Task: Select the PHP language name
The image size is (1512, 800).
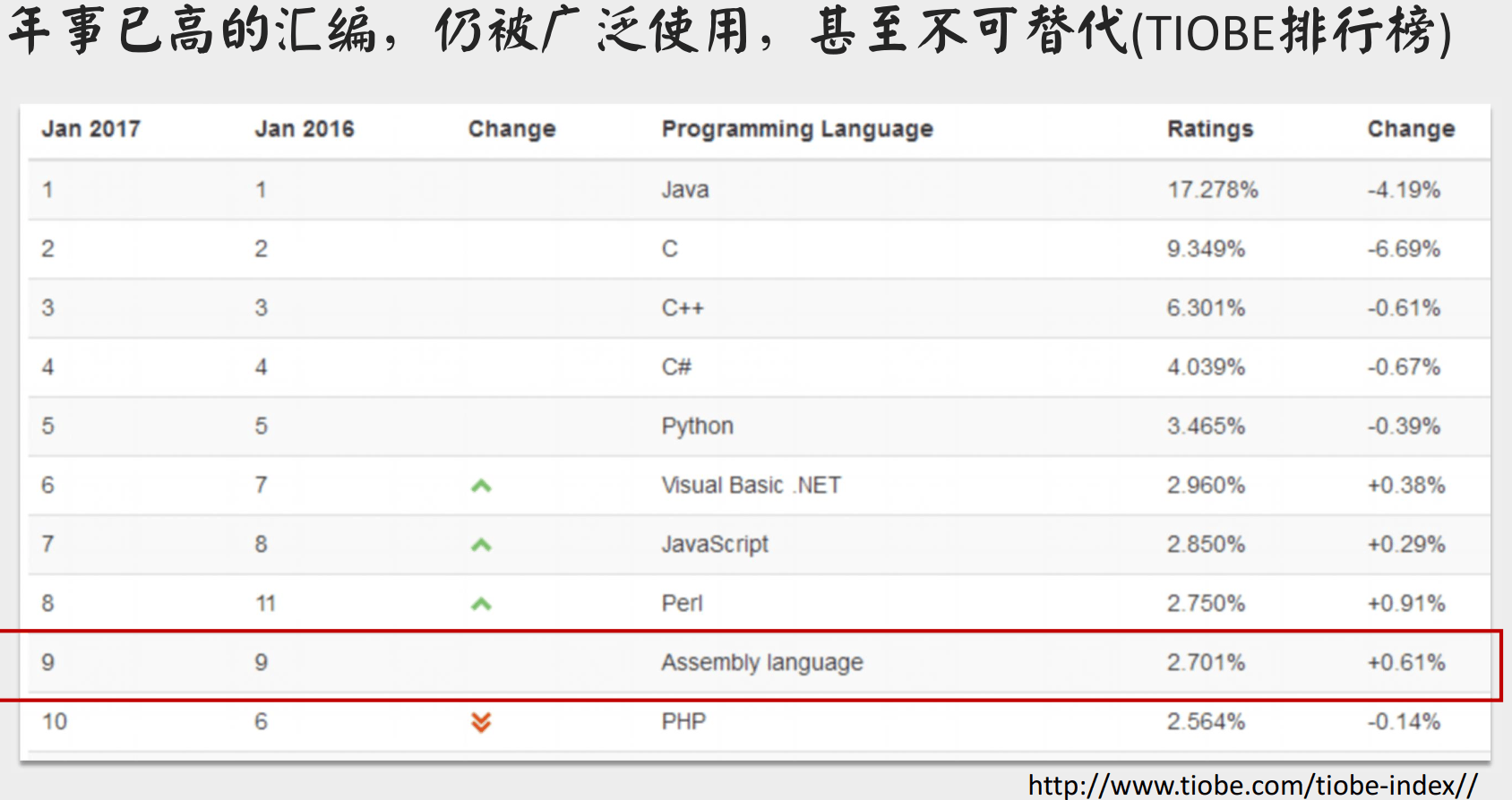Action: (x=683, y=722)
